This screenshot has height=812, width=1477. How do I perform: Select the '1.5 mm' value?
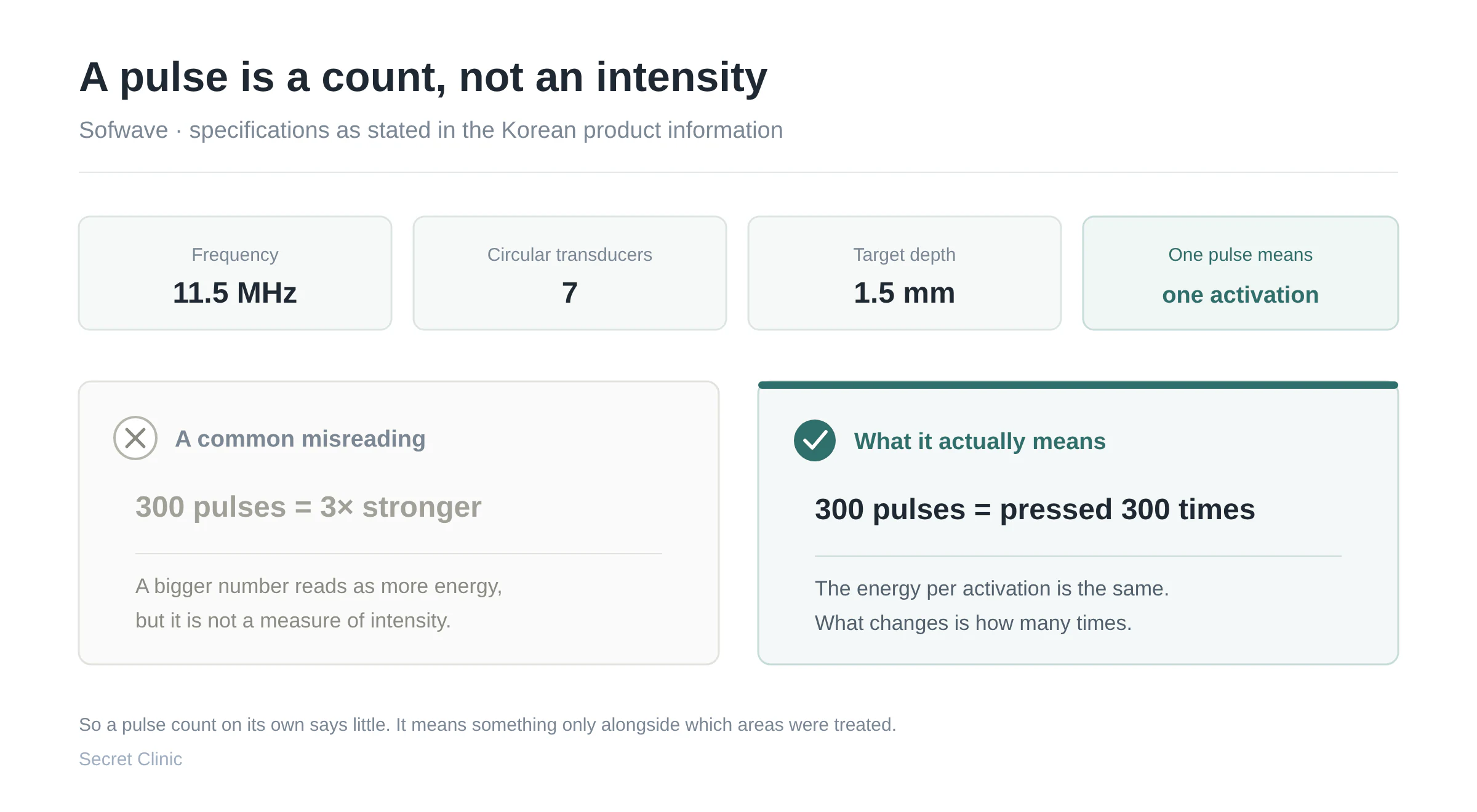(905, 293)
